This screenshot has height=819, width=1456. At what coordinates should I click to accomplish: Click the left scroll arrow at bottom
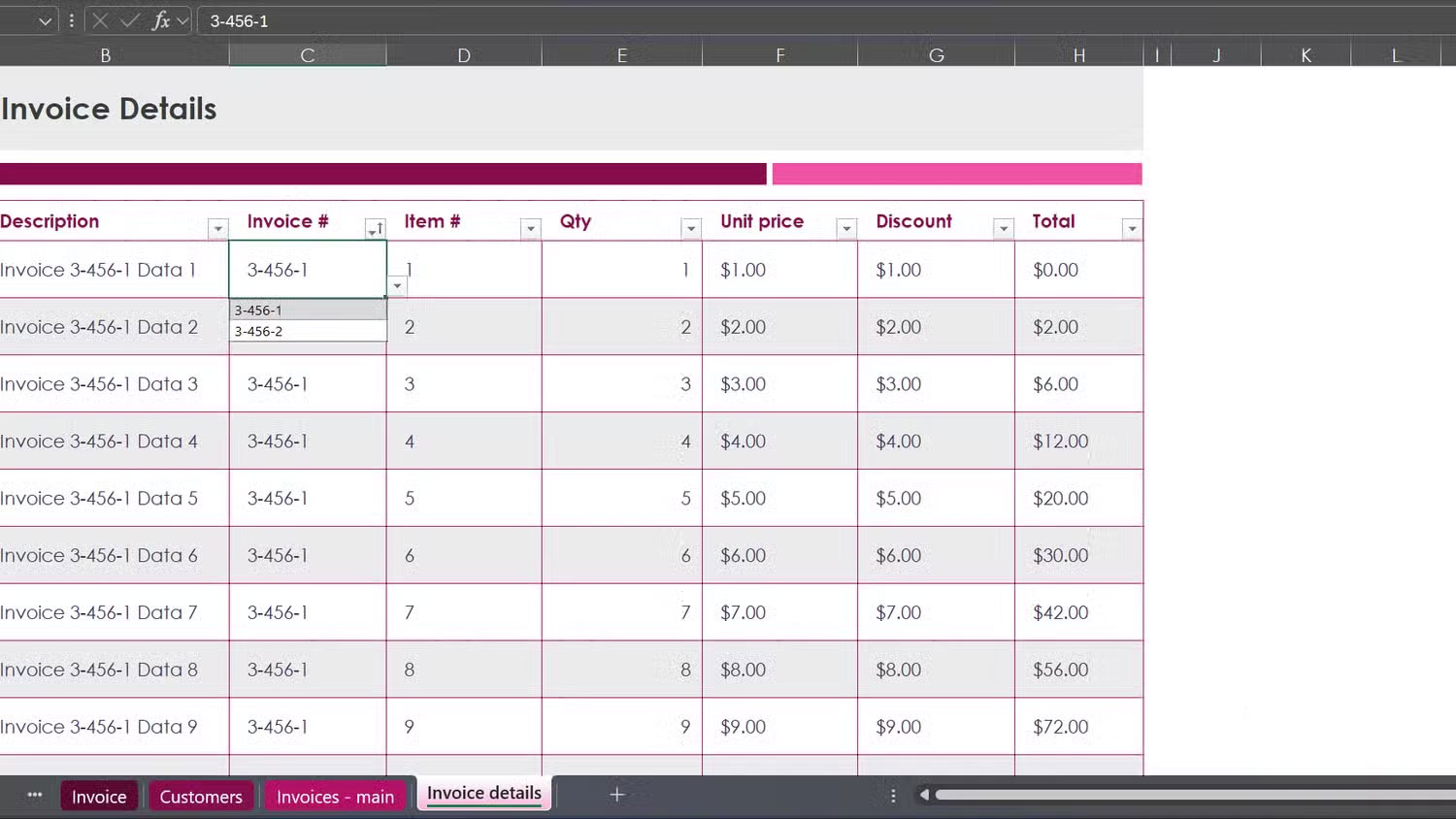click(x=922, y=794)
